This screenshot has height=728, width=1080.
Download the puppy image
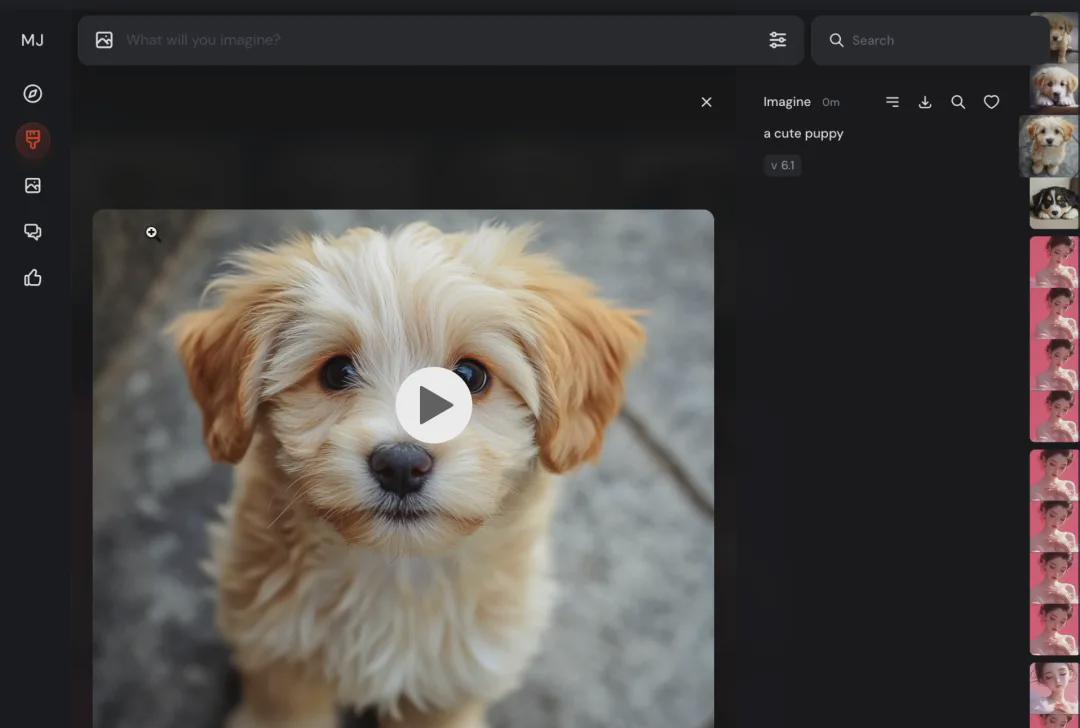coord(925,102)
